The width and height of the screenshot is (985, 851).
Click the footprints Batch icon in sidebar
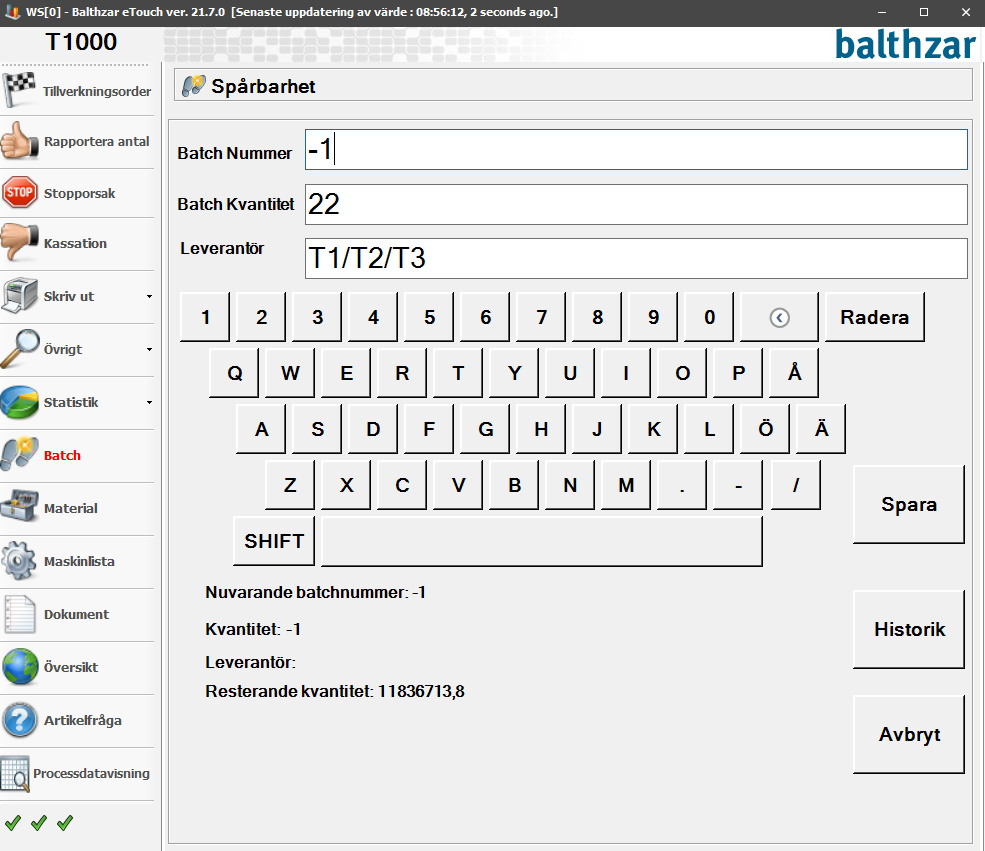tap(19, 454)
